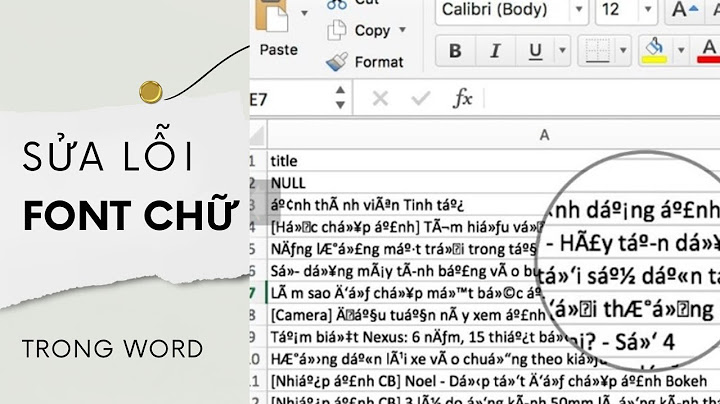Screen dimensions: 720x404
Task: Confirm formula entry with the checkmark
Action: (420, 98)
